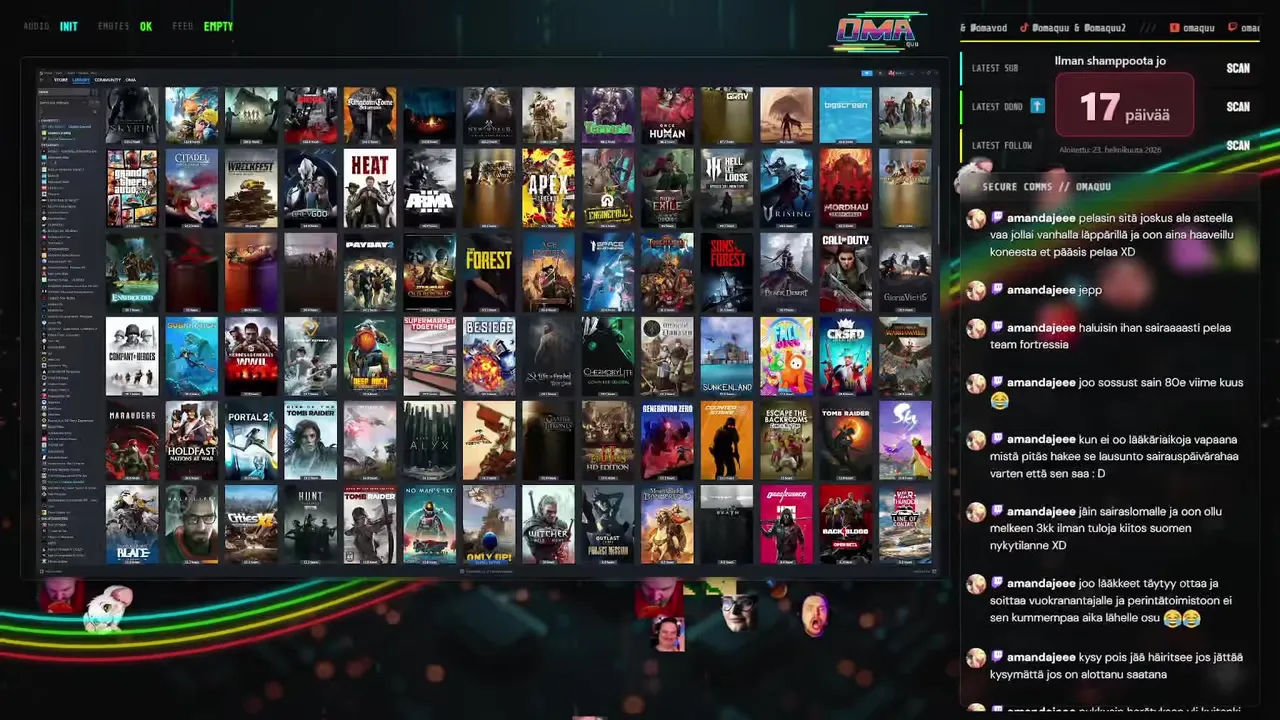
Task: Select the Terraria game cover
Action: [608, 115]
